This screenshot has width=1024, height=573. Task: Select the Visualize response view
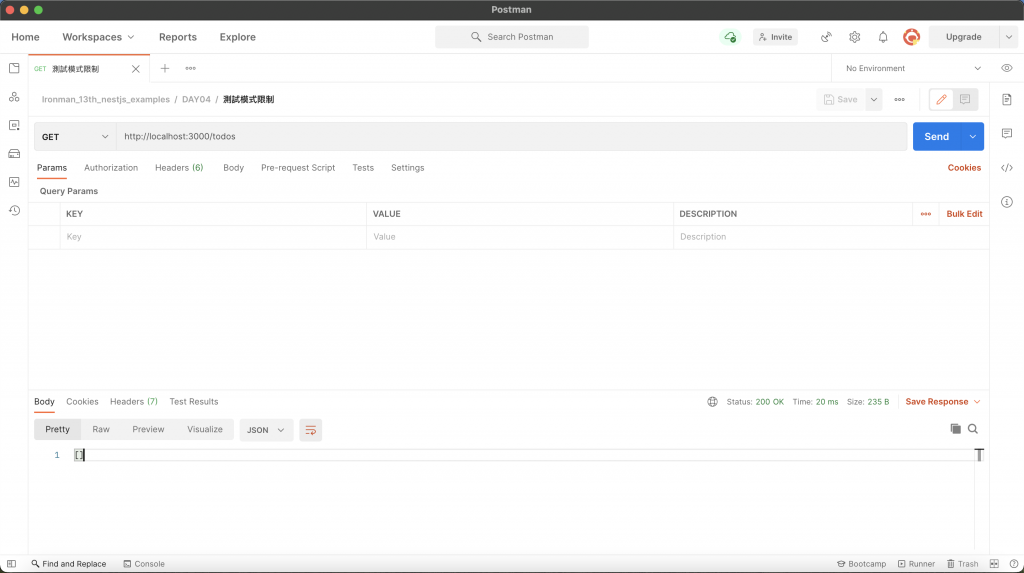pos(205,429)
